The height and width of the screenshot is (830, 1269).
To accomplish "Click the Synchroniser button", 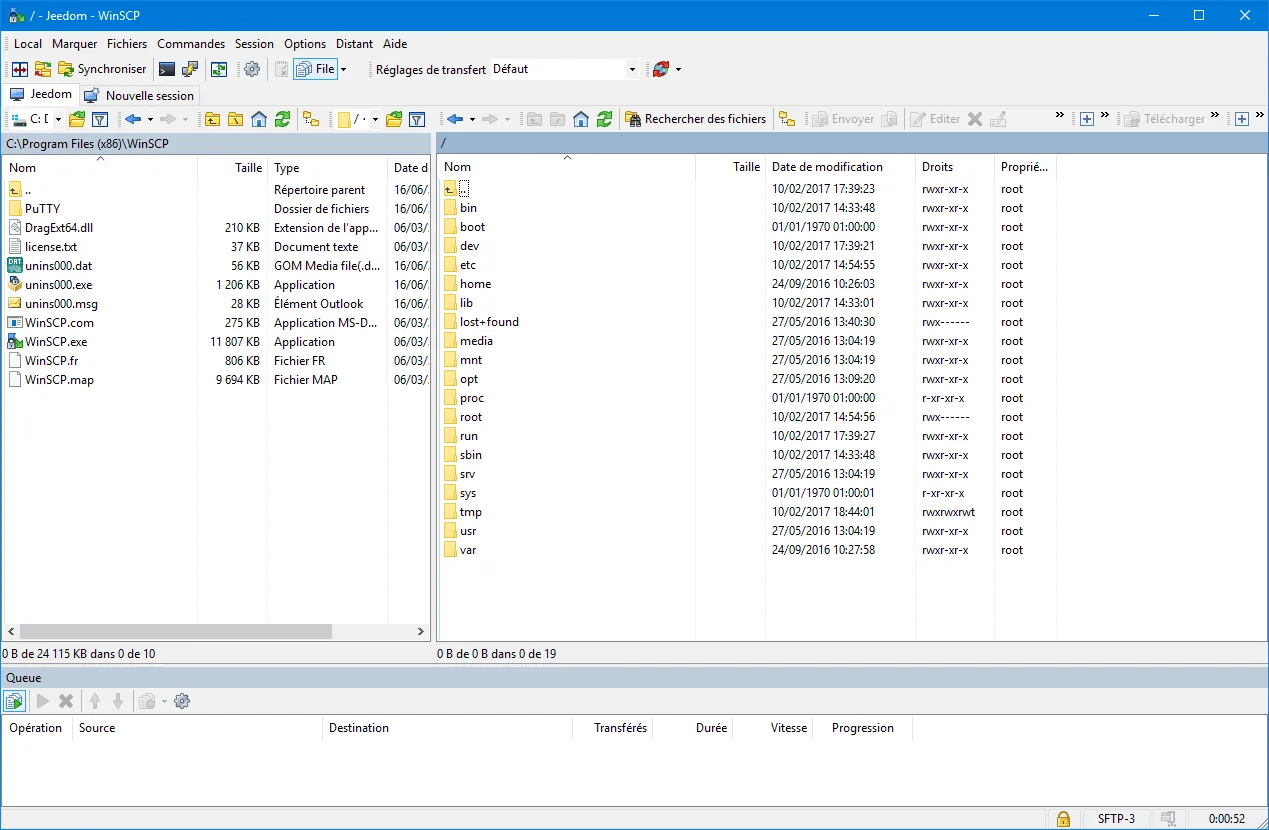I will 102,69.
